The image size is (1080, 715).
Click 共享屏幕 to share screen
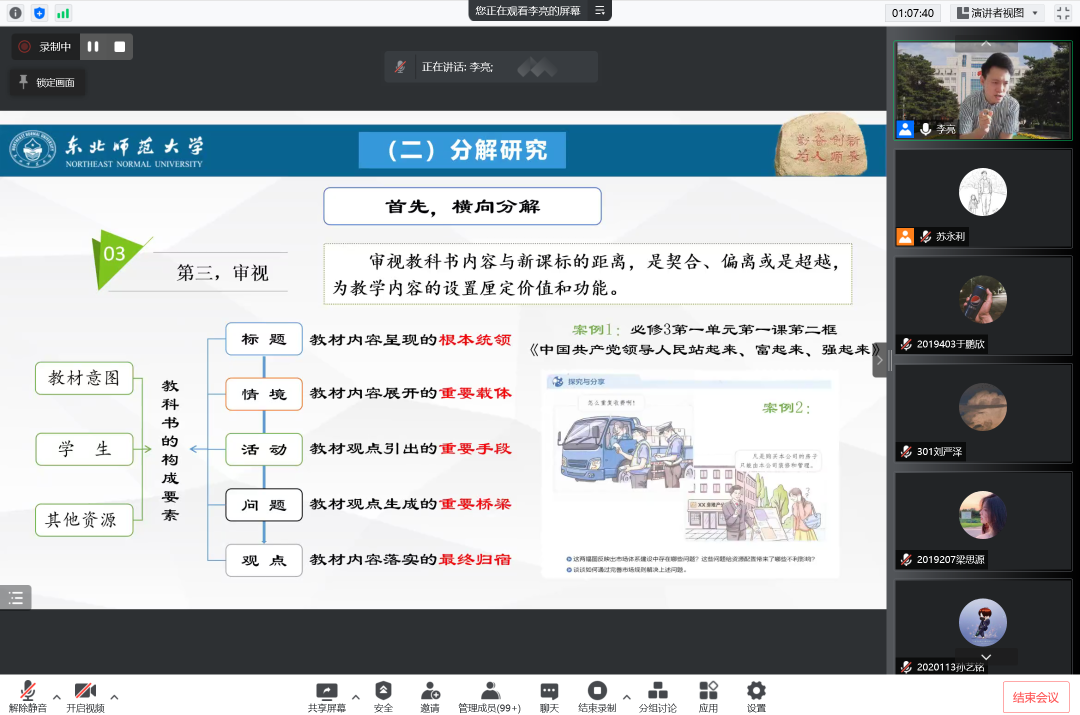326,696
